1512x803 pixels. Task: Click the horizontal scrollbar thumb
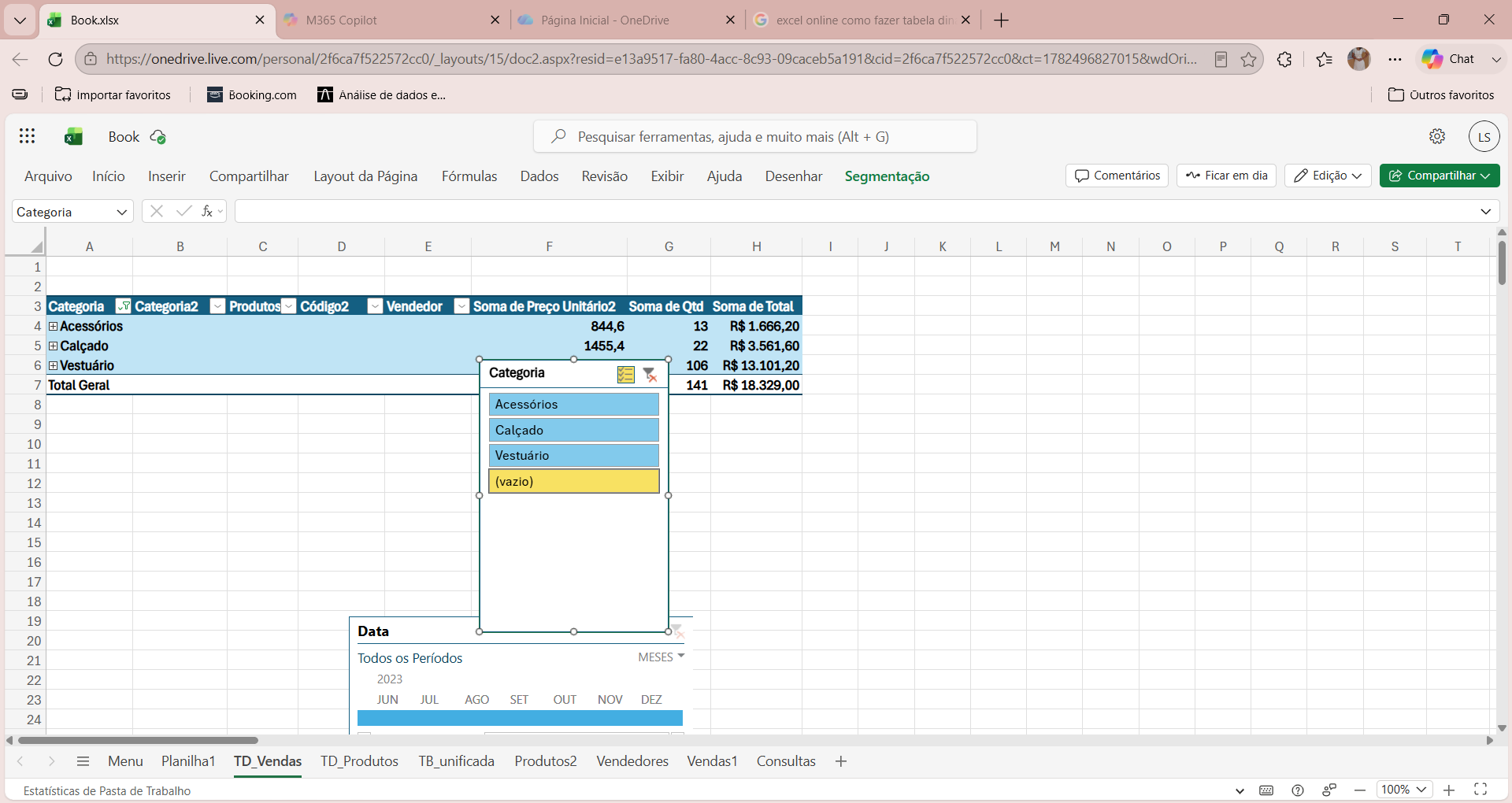point(138,740)
